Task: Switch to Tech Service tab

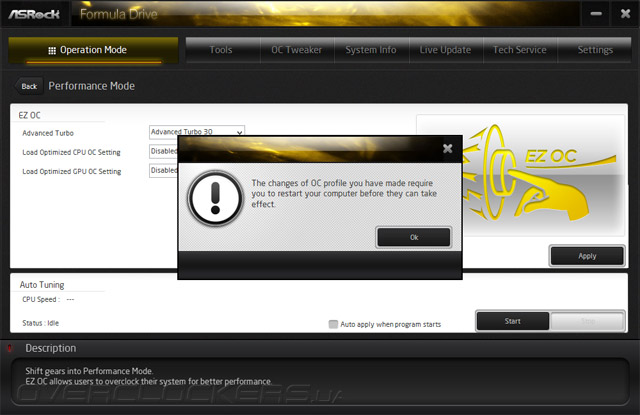Action: [x=520, y=50]
